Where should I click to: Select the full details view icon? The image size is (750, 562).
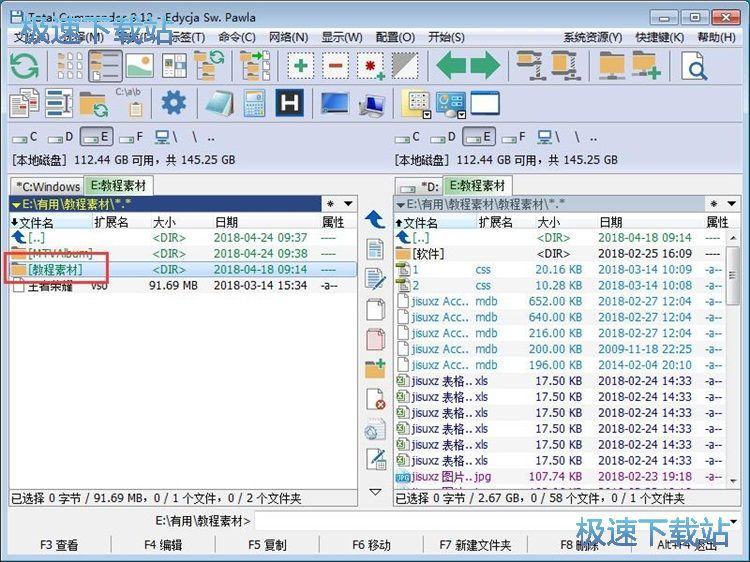coord(105,66)
